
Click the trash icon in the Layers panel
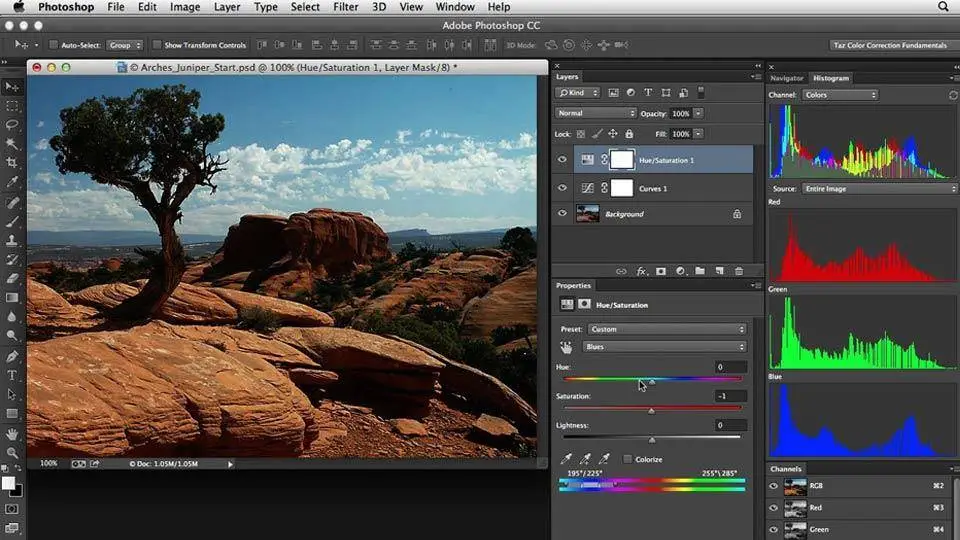739,271
